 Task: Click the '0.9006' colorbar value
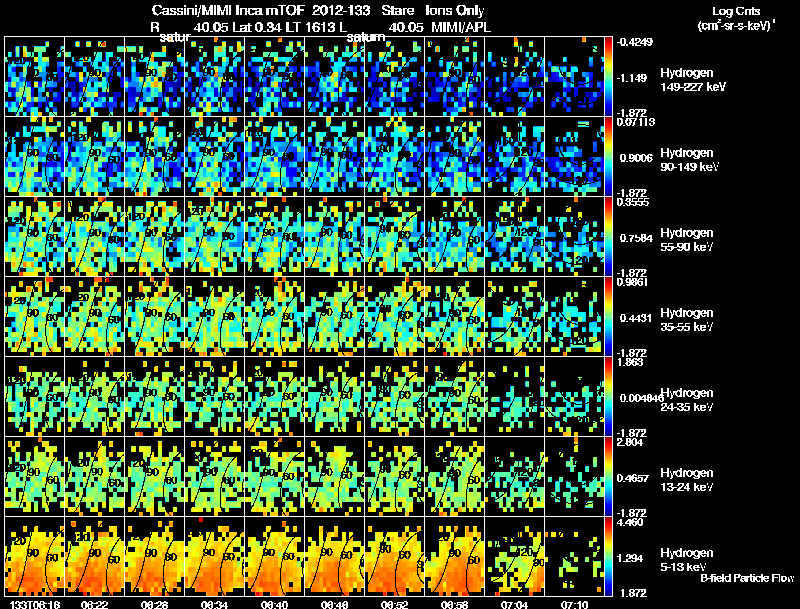(636, 158)
